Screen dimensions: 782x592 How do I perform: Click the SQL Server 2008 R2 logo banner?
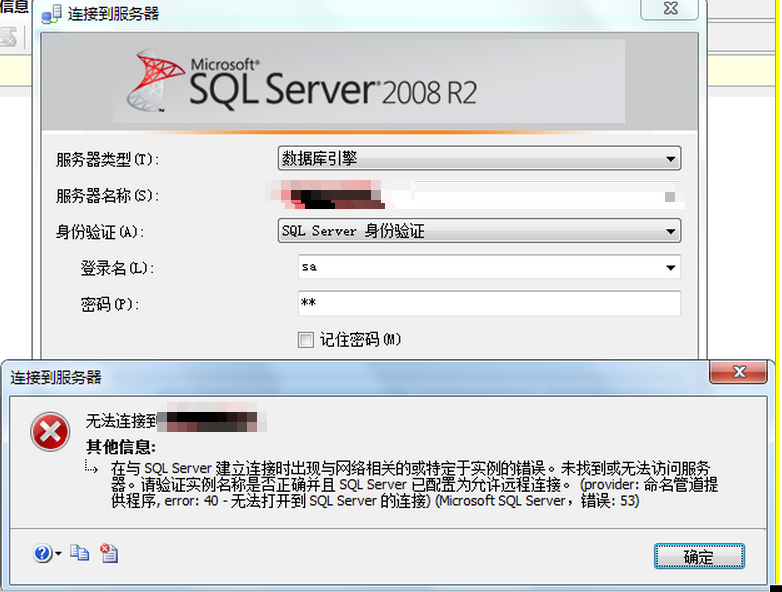tap(369, 81)
